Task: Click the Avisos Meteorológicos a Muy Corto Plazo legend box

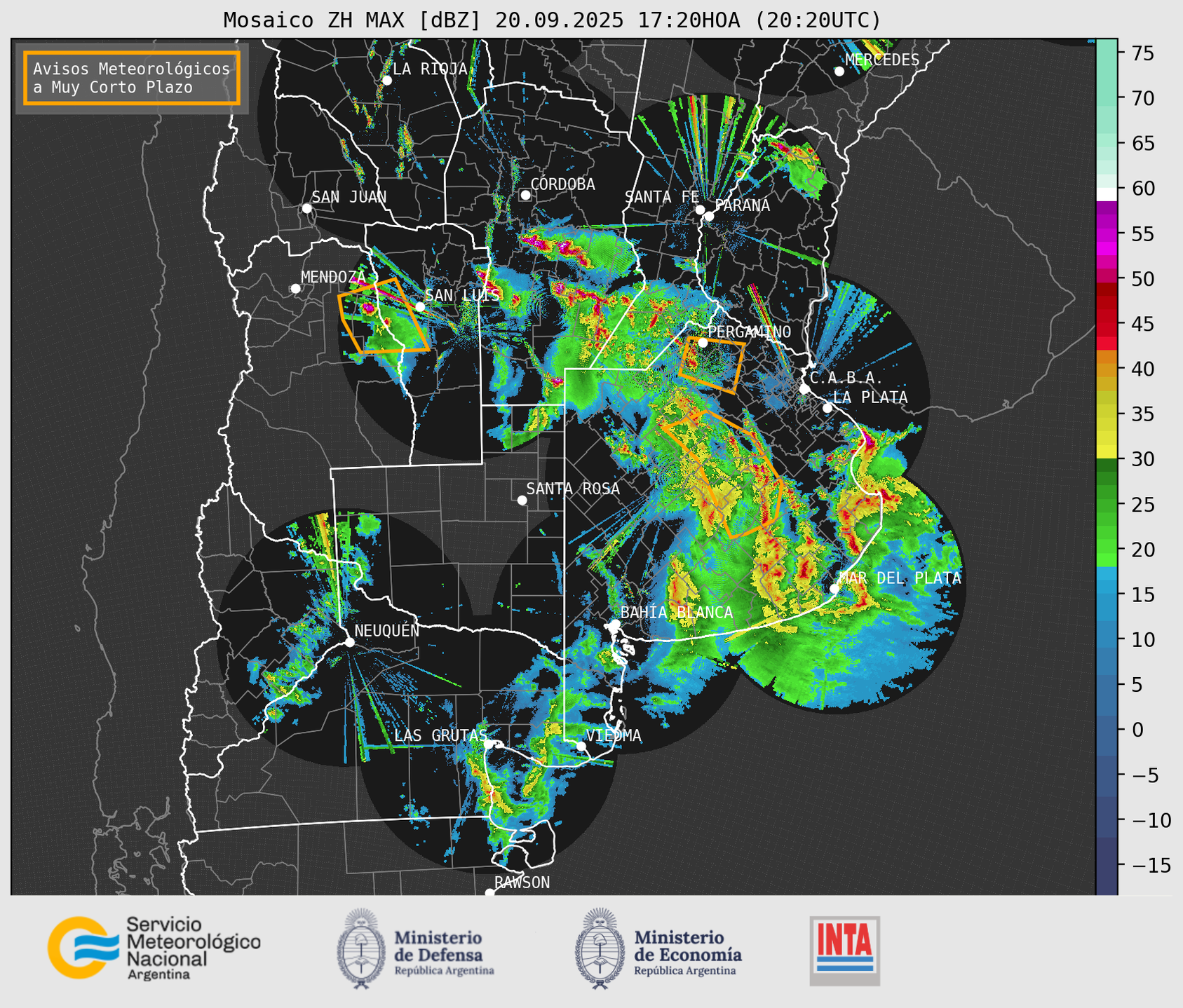Action: [132, 78]
